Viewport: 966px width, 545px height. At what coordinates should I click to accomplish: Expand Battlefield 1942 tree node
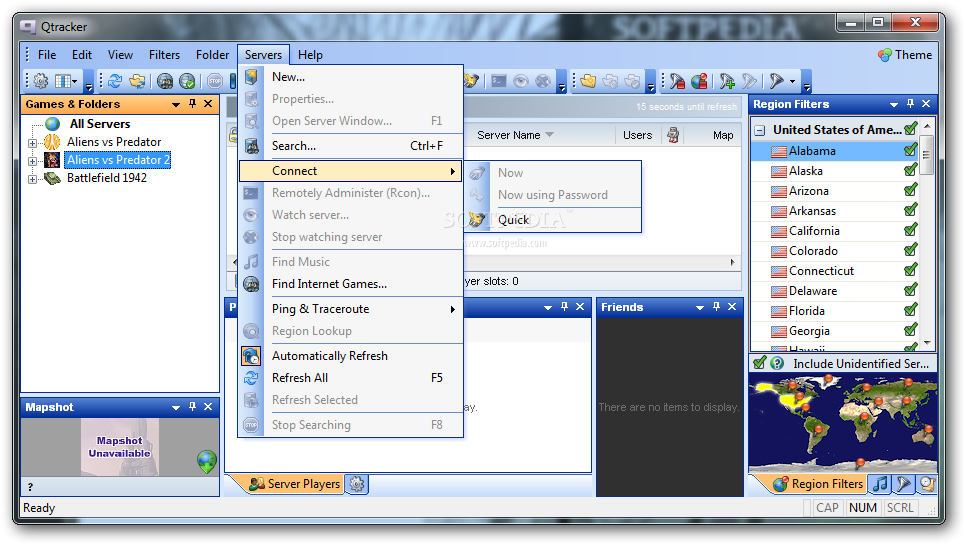(x=33, y=179)
